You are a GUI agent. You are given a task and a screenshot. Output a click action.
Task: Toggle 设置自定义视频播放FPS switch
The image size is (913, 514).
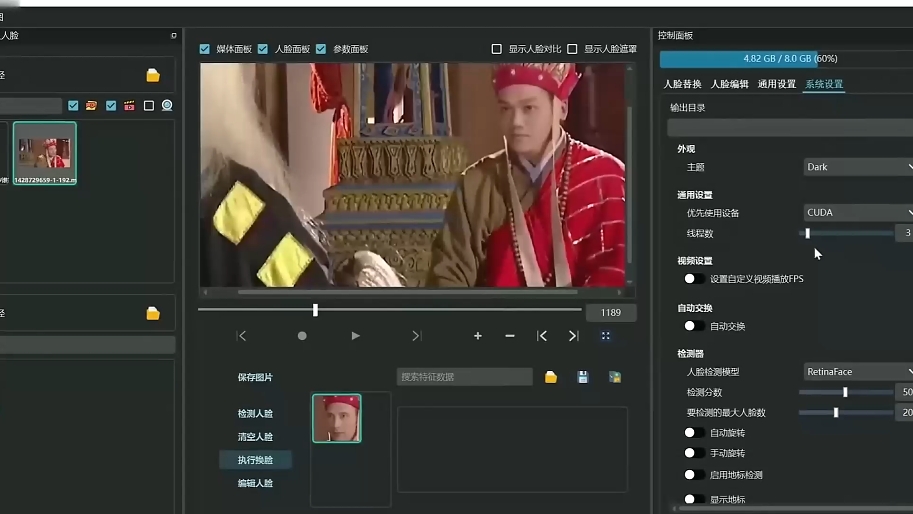coord(693,279)
